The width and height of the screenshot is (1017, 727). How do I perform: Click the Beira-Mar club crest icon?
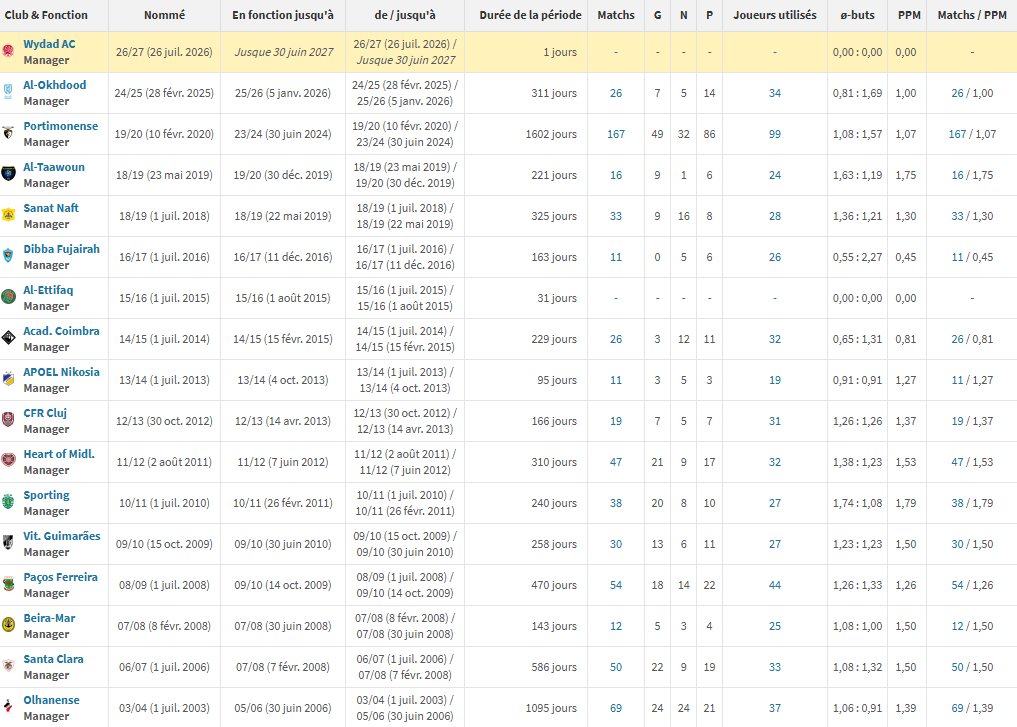8,625
